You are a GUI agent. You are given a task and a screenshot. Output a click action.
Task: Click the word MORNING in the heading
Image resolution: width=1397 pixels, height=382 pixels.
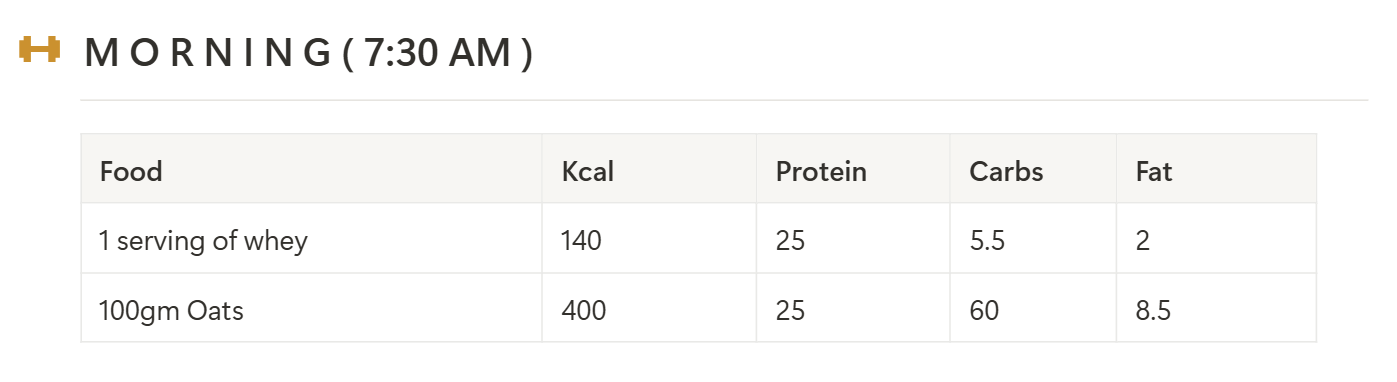[x=208, y=53]
